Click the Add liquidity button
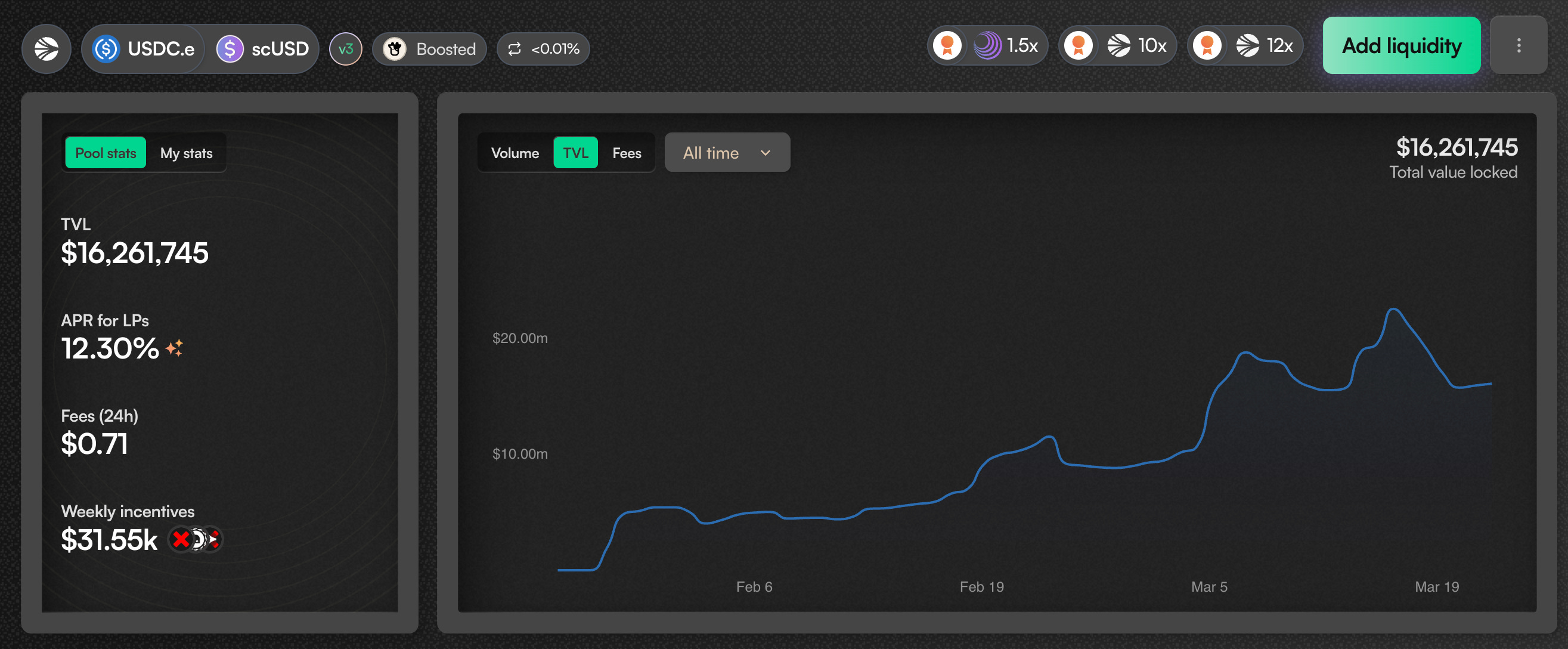Viewport: 1568px width, 649px height. pyautogui.click(x=1401, y=46)
